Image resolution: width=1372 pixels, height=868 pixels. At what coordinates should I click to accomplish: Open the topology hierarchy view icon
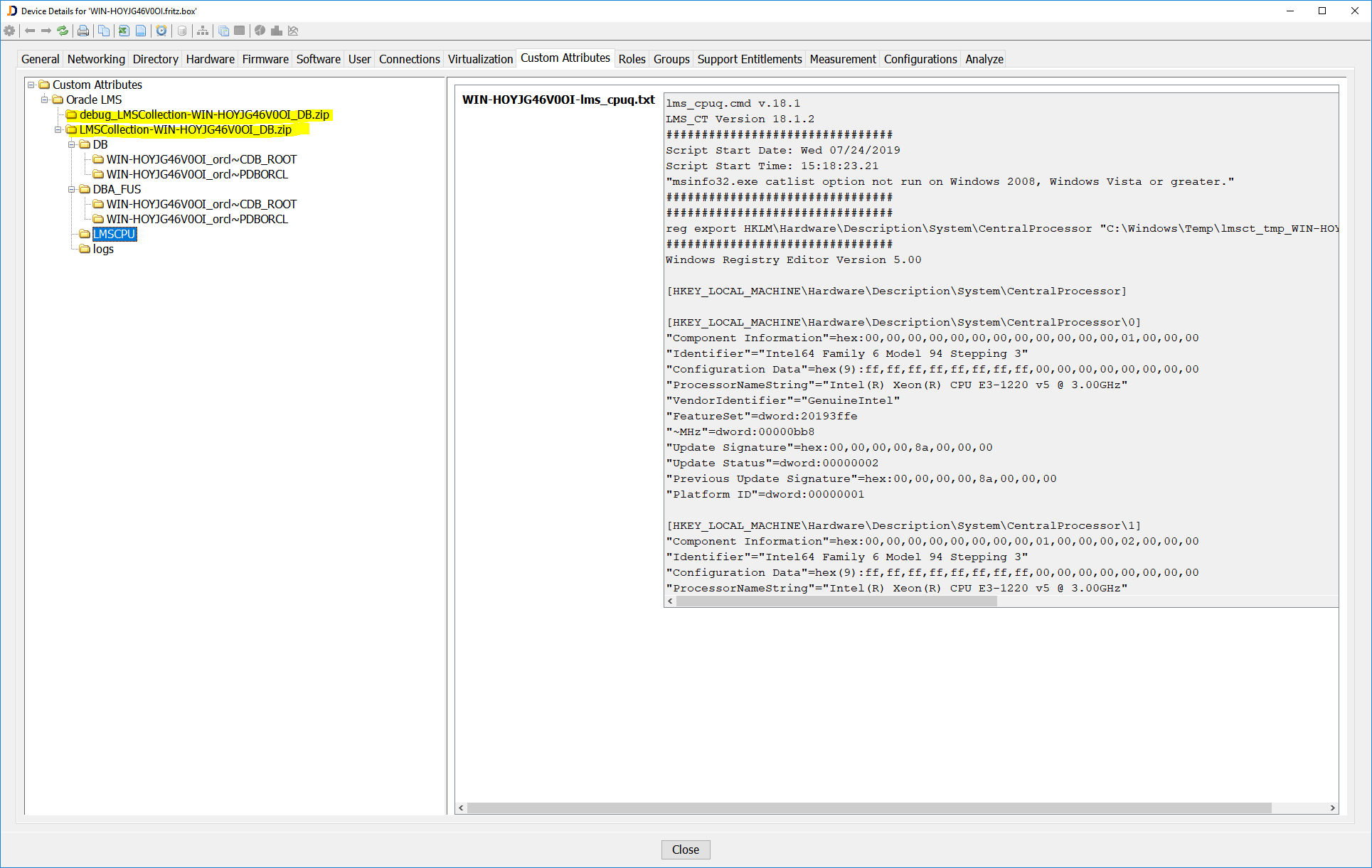(202, 31)
